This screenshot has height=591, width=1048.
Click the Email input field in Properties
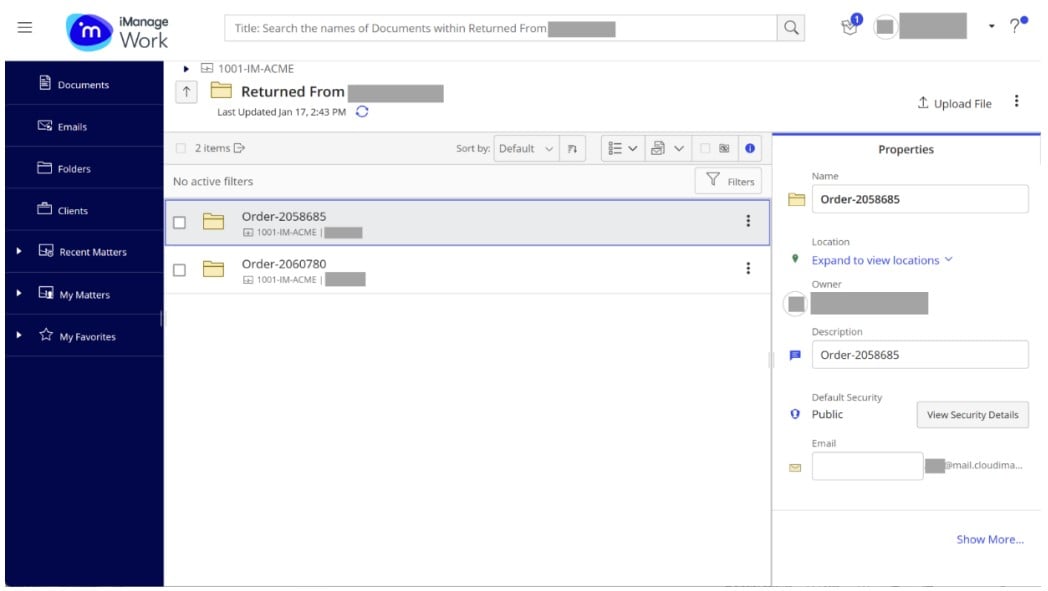pos(868,465)
